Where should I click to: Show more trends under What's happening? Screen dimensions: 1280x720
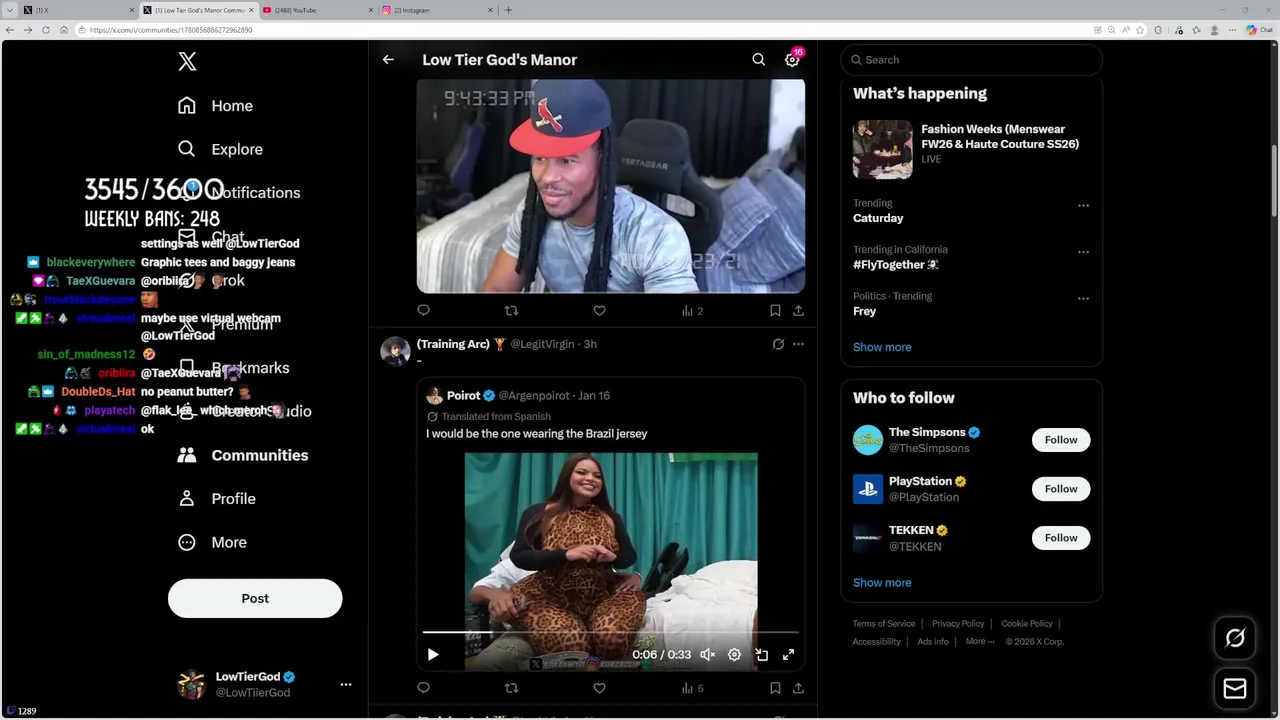click(x=882, y=347)
